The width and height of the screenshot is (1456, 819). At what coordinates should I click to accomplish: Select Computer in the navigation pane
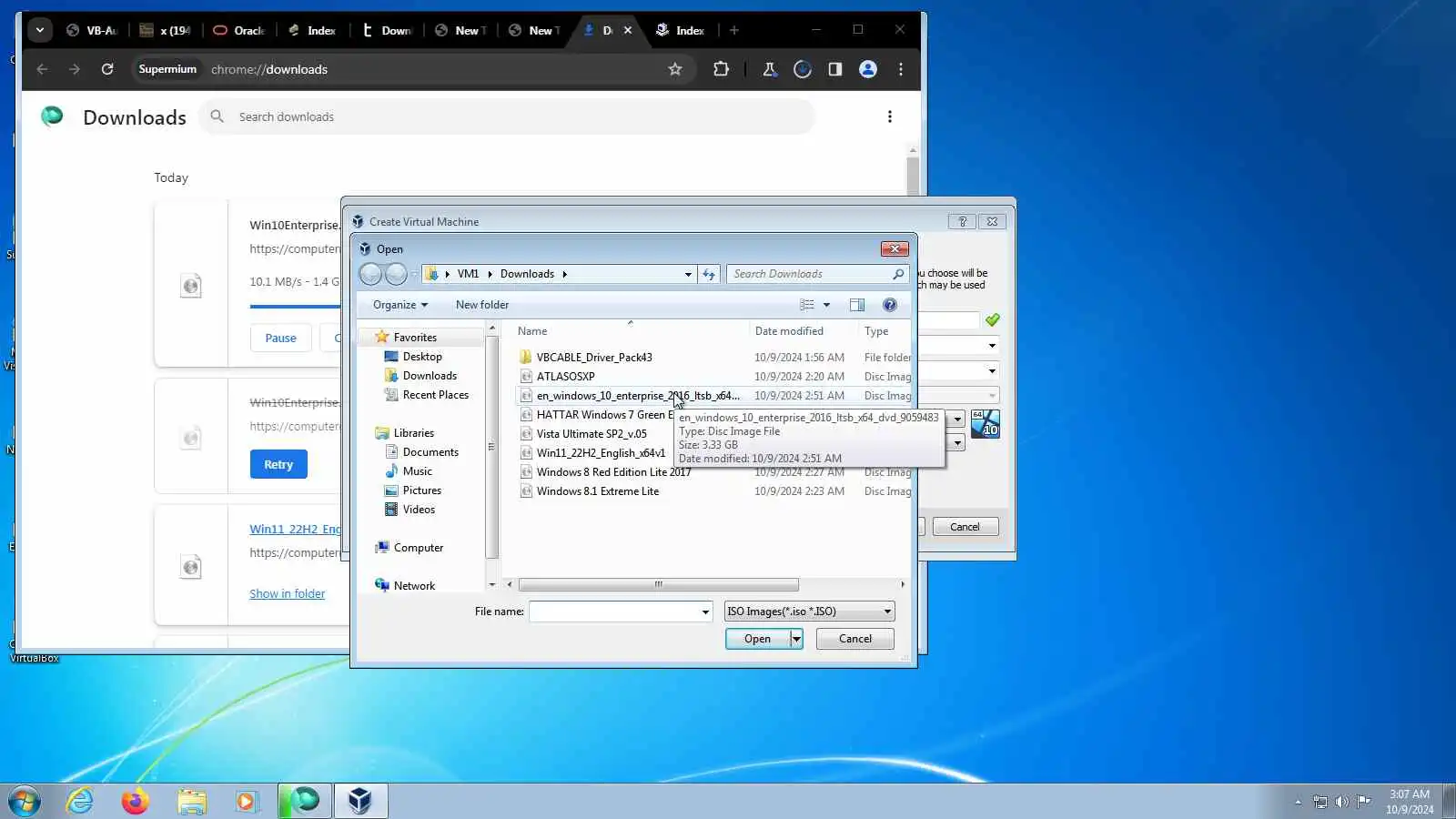click(418, 548)
